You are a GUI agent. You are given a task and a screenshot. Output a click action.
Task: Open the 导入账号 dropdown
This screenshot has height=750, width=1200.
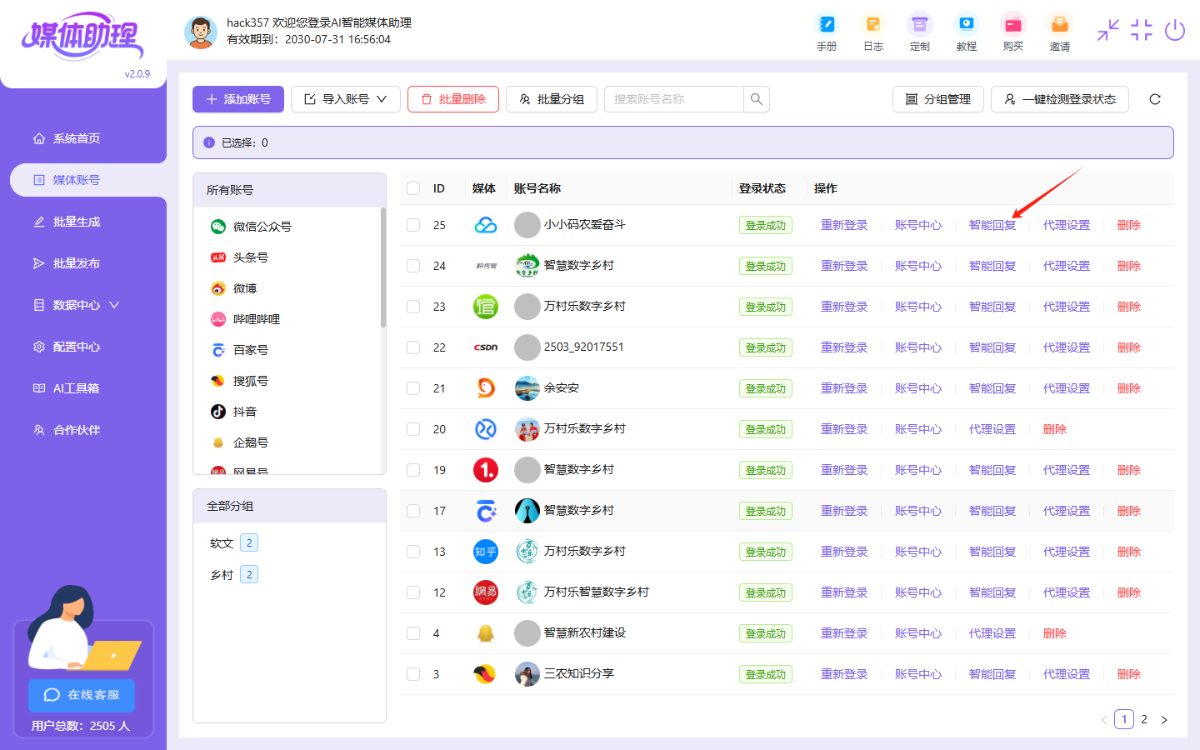click(x=346, y=99)
